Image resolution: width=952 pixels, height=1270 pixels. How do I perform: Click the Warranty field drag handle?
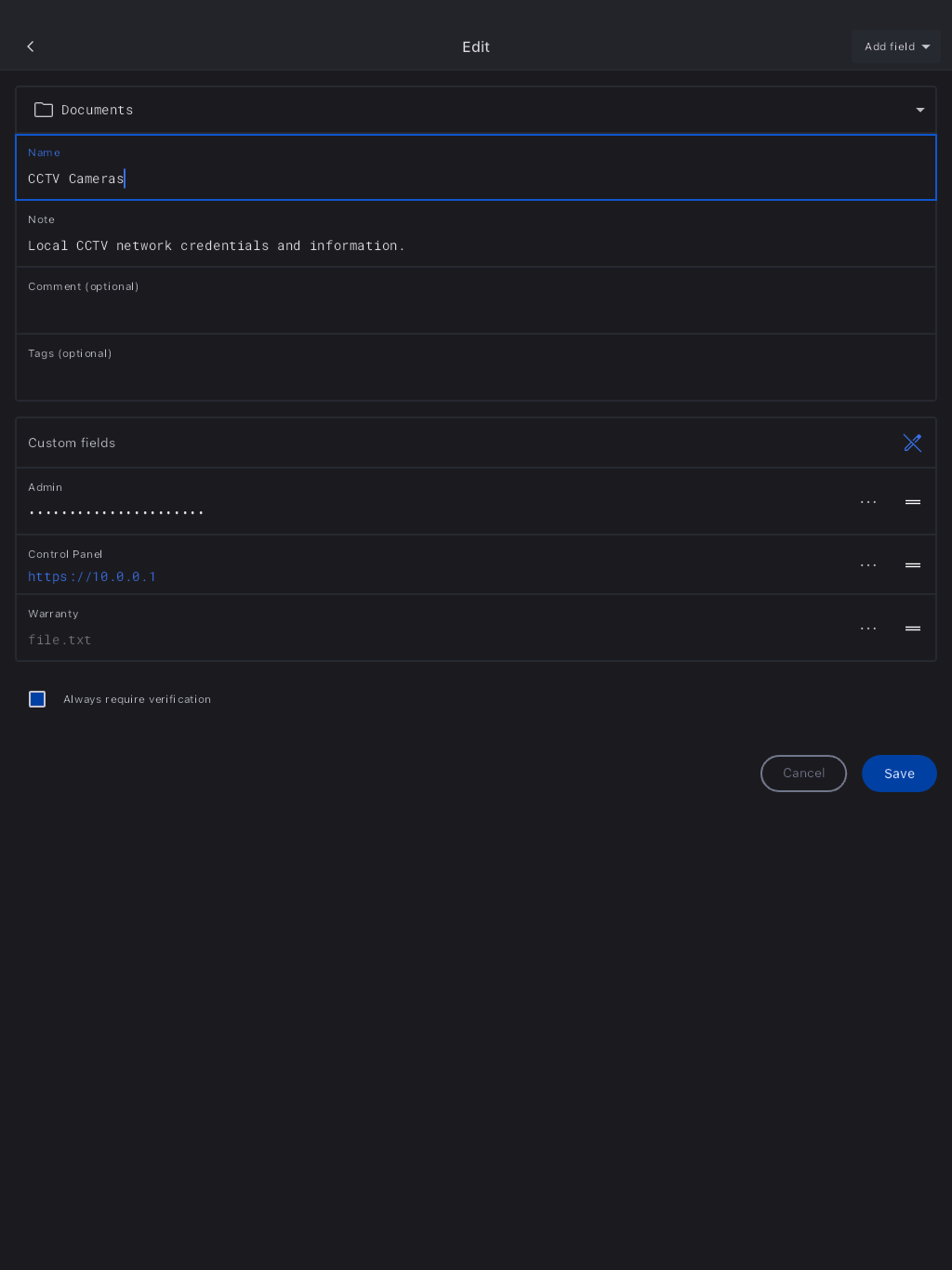(x=913, y=628)
